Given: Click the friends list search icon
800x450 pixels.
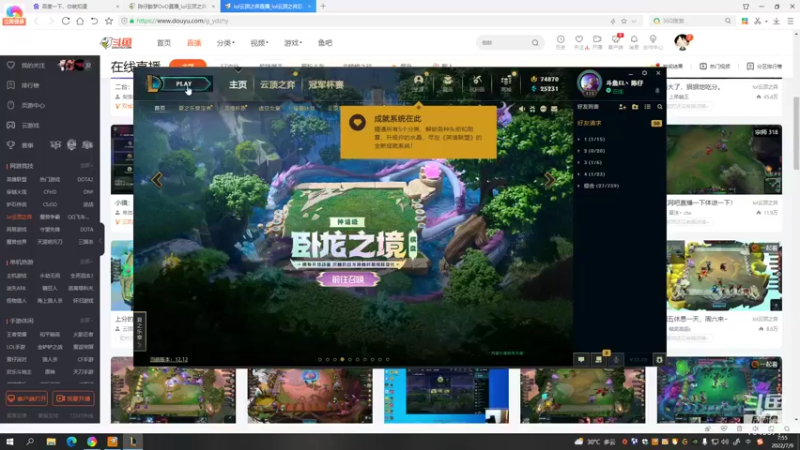Looking at the screenshot, I should click(x=660, y=107).
